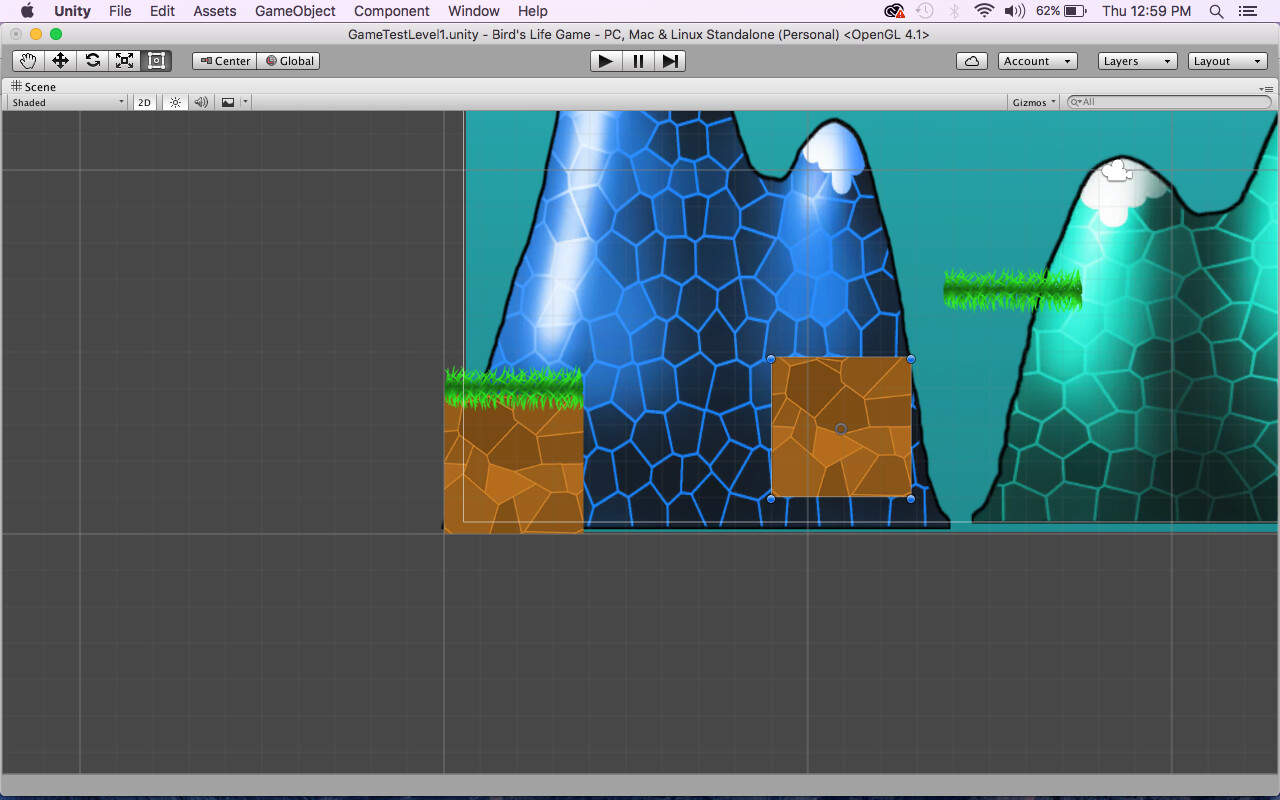
Task: Toggle 2D scene view mode
Action: point(144,101)
